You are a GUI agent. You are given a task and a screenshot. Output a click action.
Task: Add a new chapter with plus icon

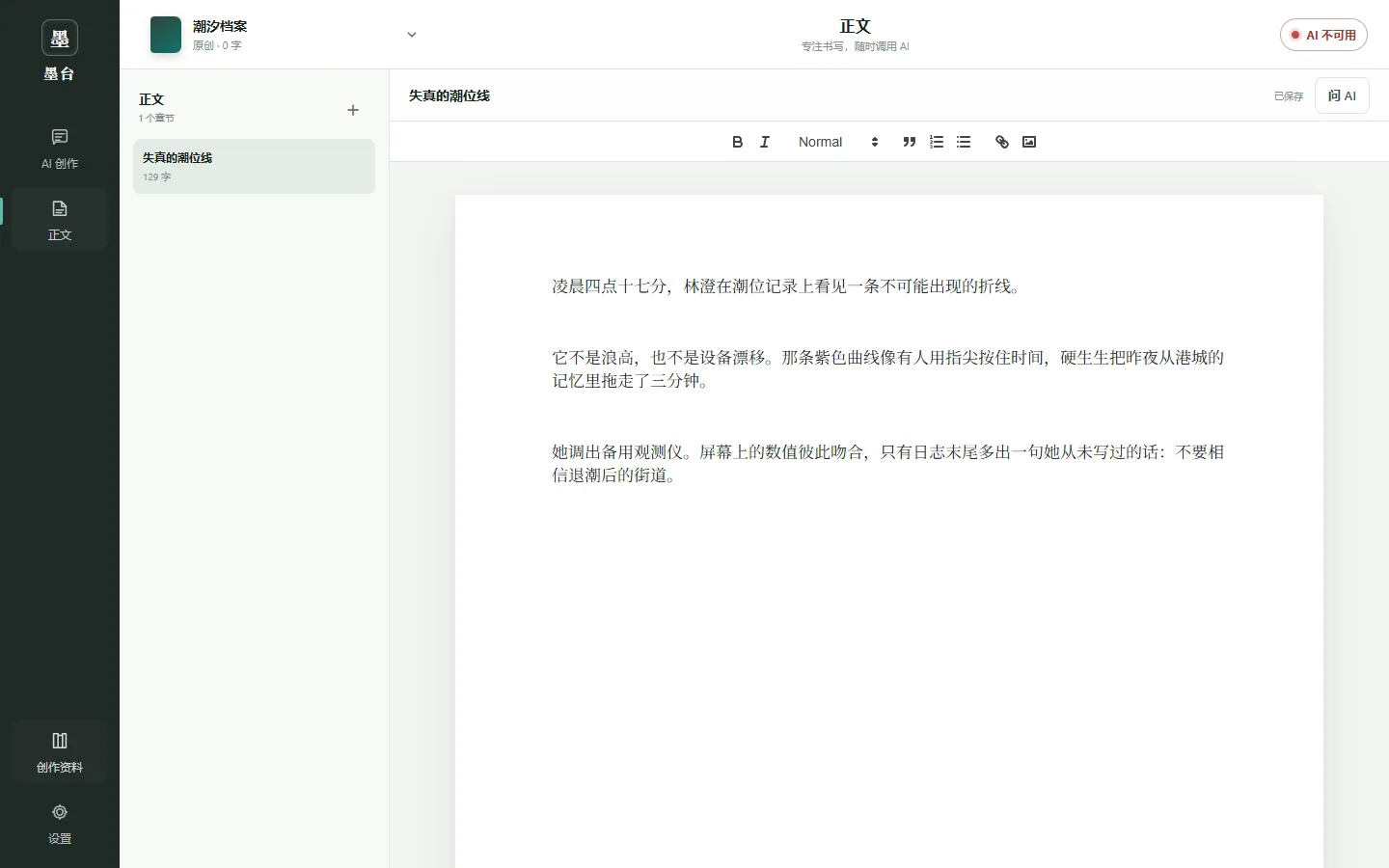click(353, 110)
